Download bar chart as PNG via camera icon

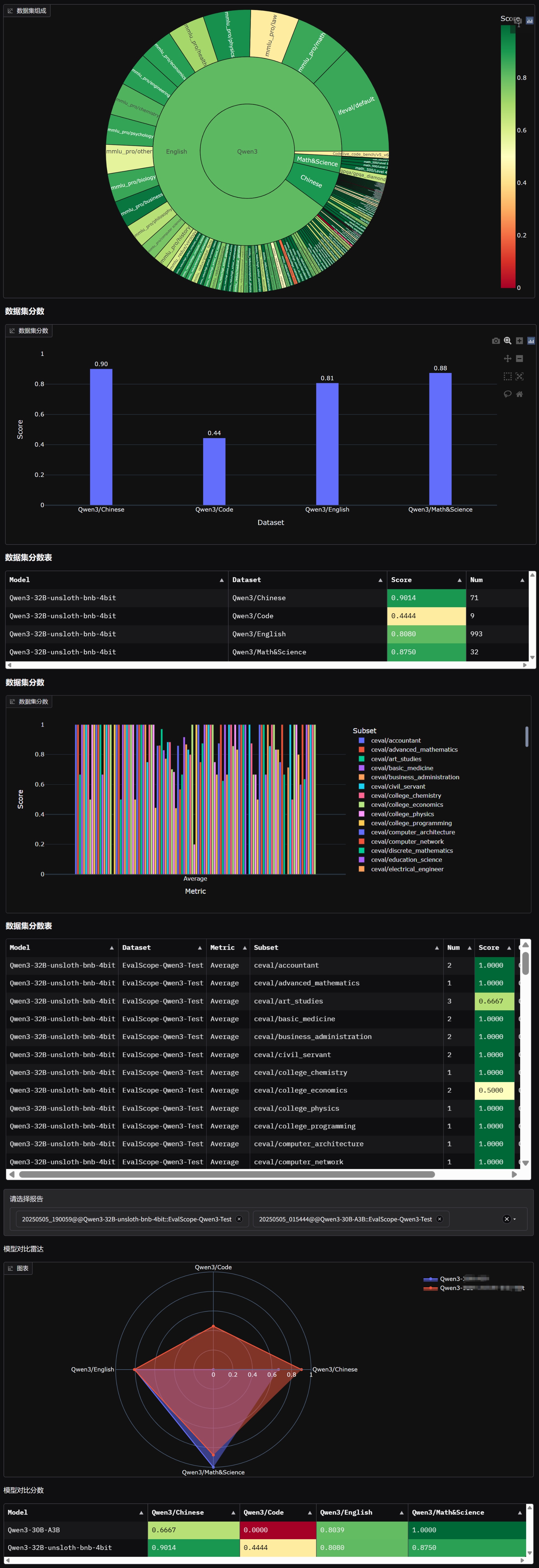pos(496,341)
